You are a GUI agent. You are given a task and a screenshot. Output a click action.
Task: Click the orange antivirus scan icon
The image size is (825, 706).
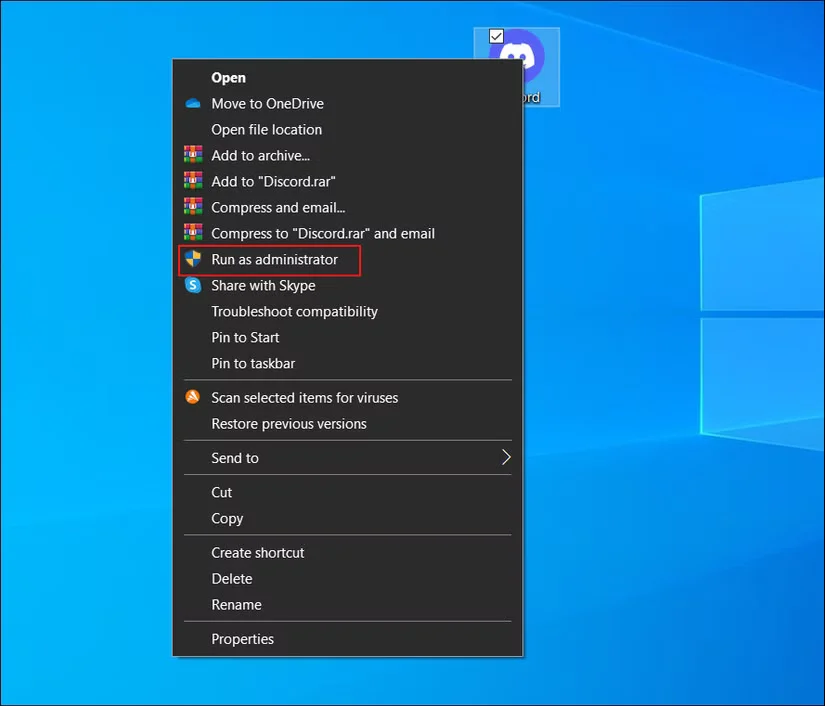pos(193,398)
